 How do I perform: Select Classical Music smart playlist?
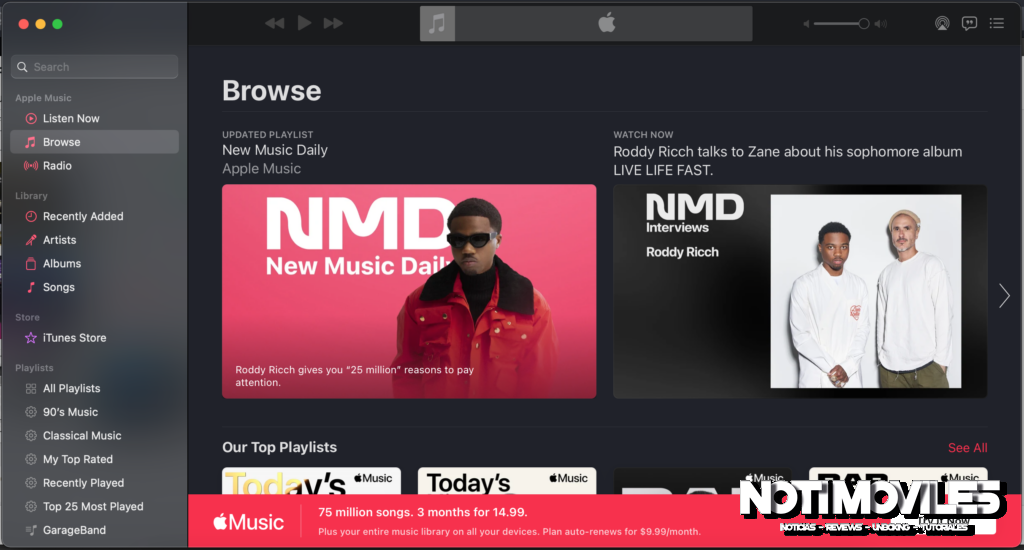tap(95, 435)
